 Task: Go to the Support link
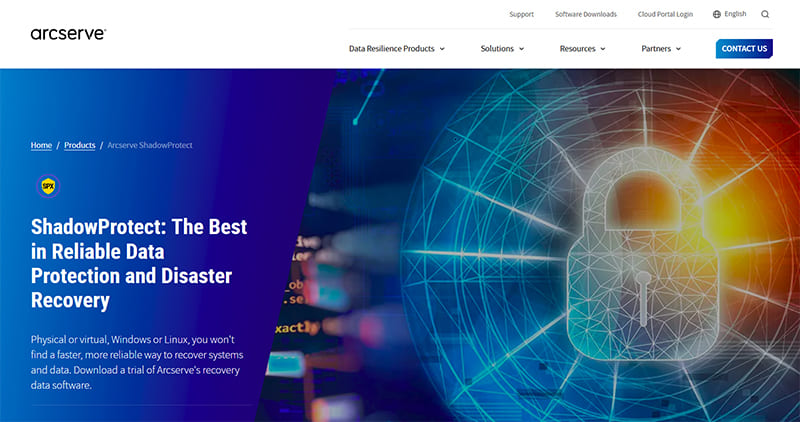[x=521, y=14]
